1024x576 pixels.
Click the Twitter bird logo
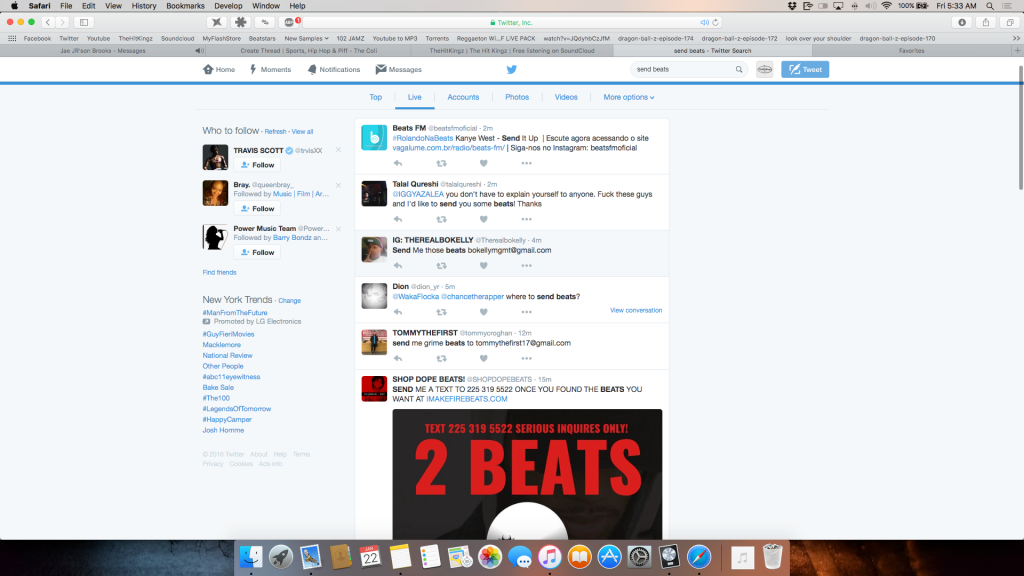click(511, 69)
